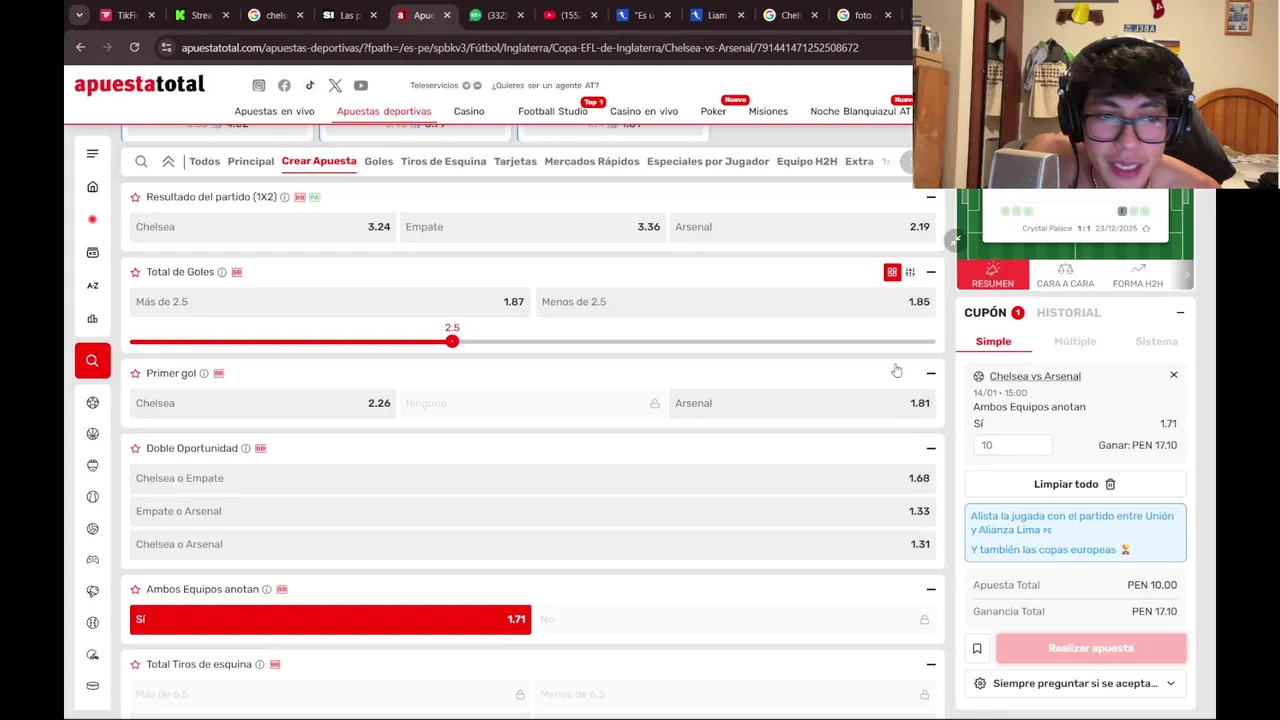The height and width of the screenshot is (720, 1280).
Task: Click the red search button in sidebar
Action: [x=92, y=361]
